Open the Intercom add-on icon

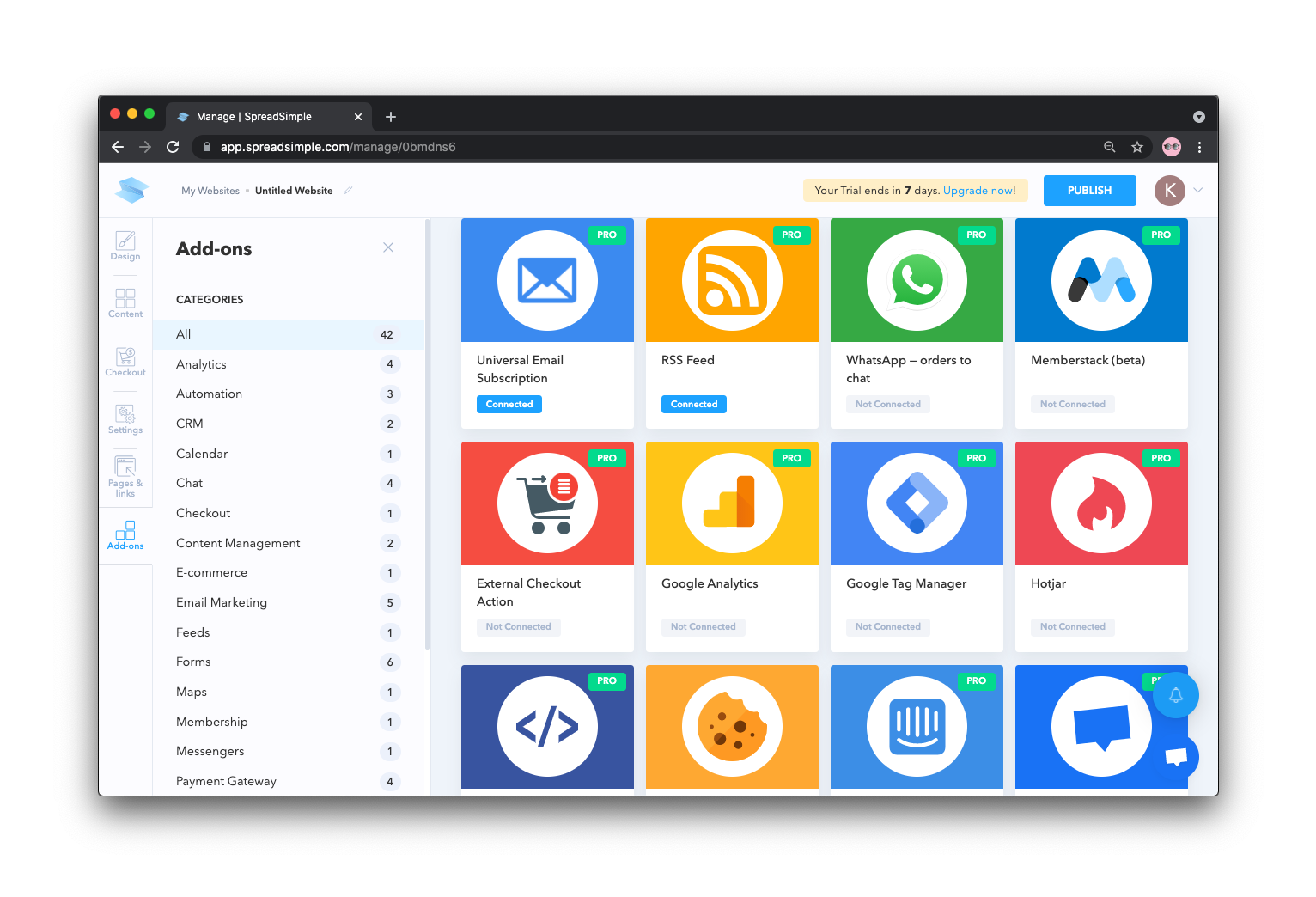coord(917,727)
